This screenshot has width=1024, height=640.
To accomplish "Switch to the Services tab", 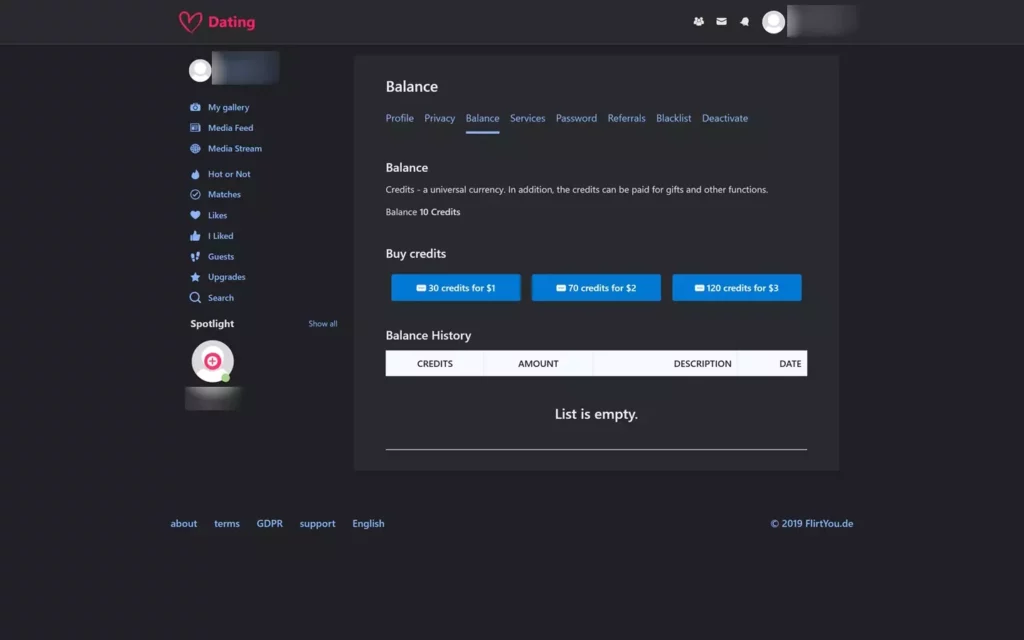I will (x=527, y=118).
